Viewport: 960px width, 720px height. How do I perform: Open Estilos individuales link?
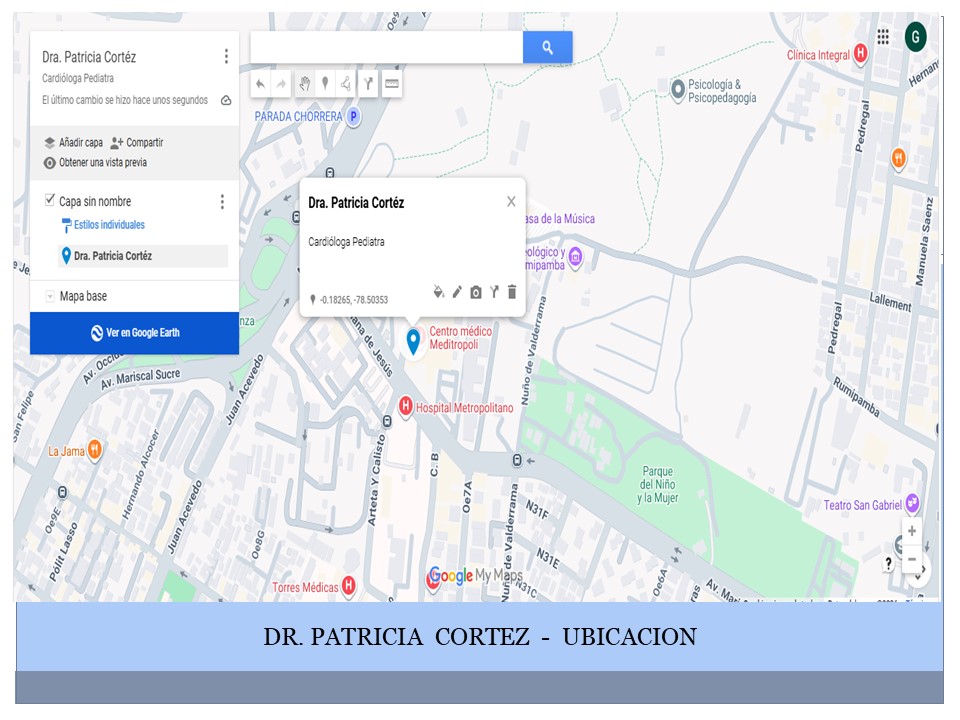pos(103,225)
